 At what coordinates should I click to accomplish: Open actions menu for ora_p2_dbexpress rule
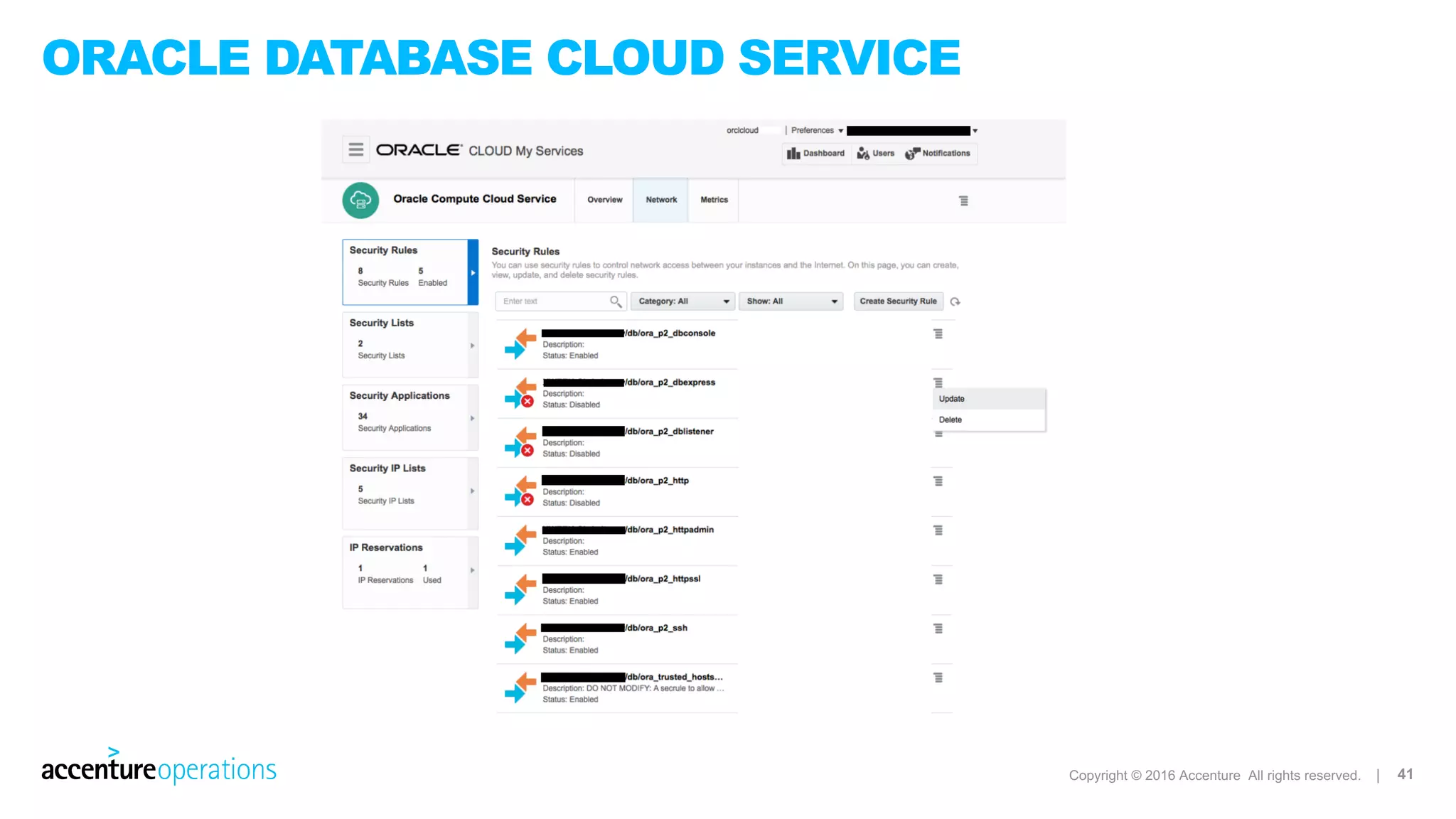tap(938, 382)
